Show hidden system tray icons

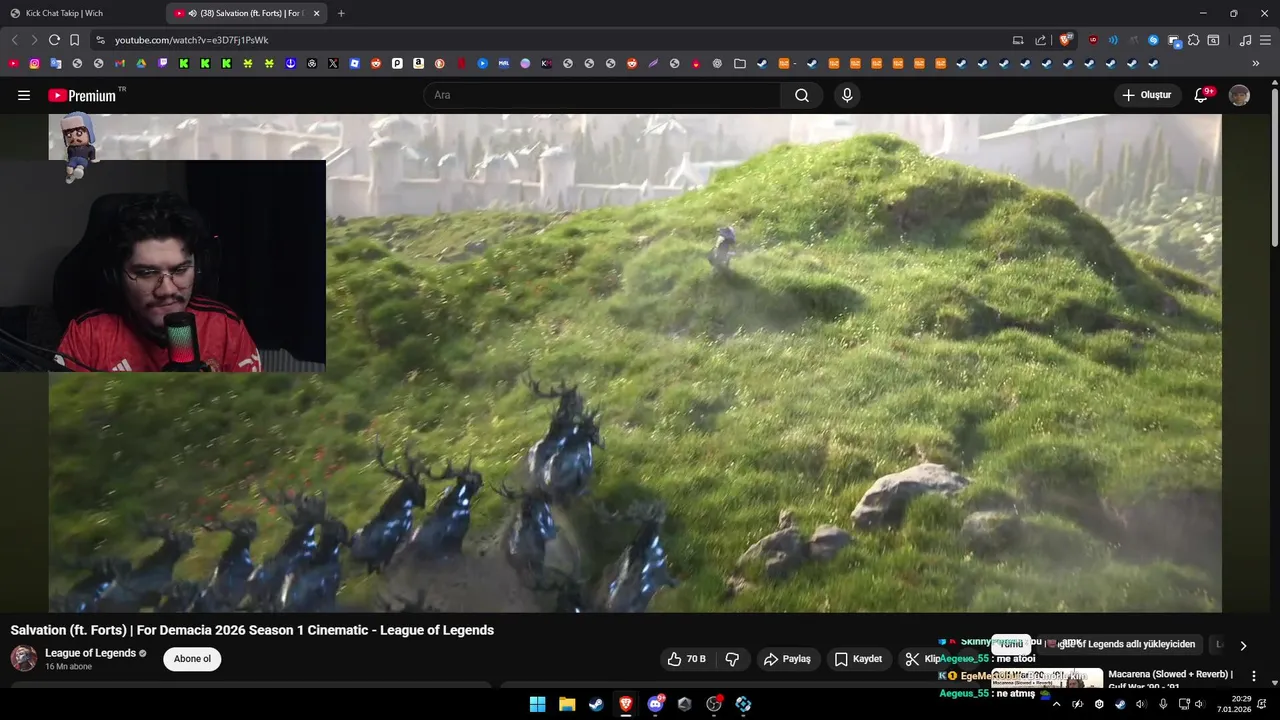tap(1056, 704)
